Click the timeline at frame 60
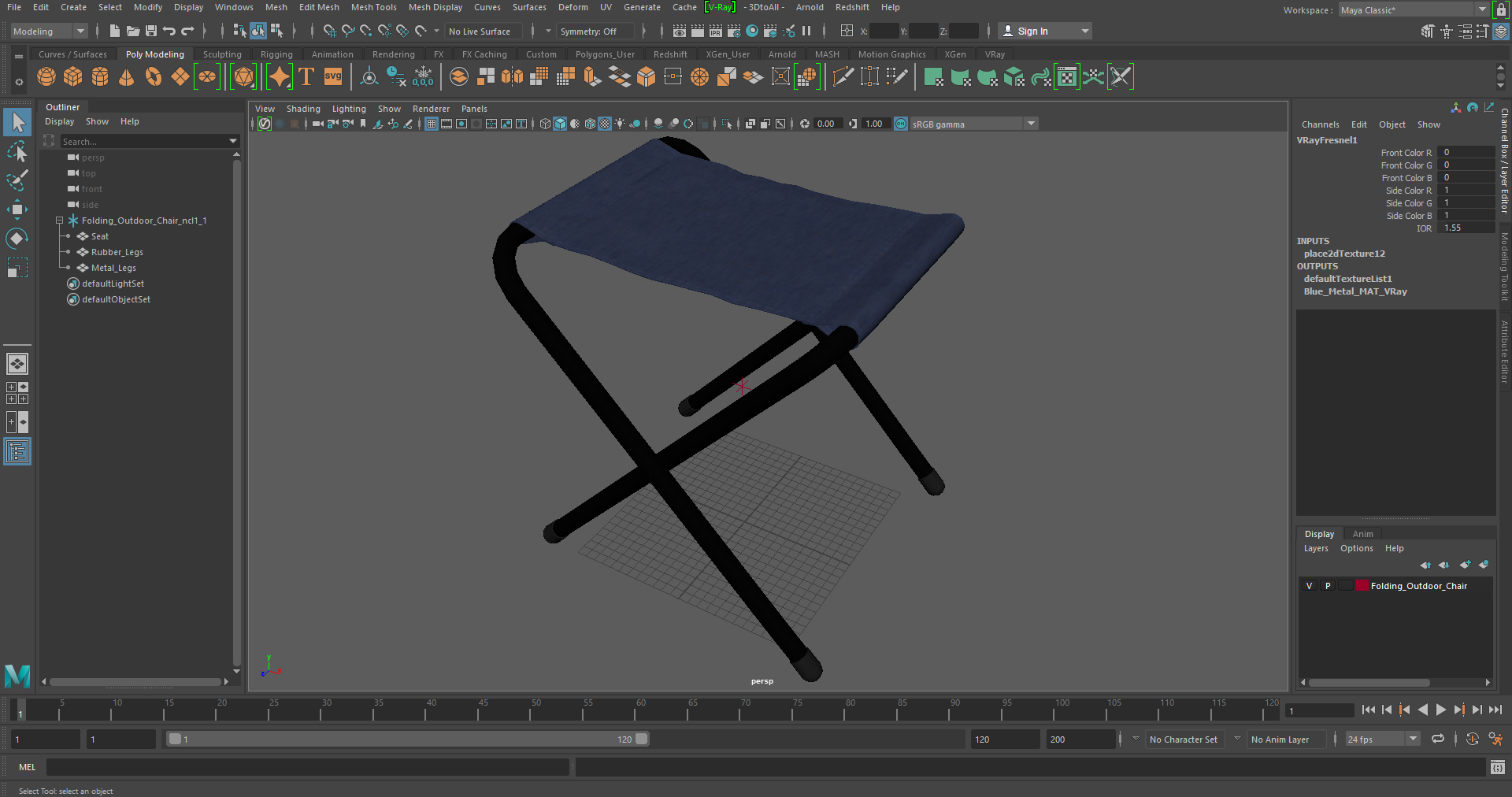This screenshot has height=797, width=1512. (x=639, y=710)
